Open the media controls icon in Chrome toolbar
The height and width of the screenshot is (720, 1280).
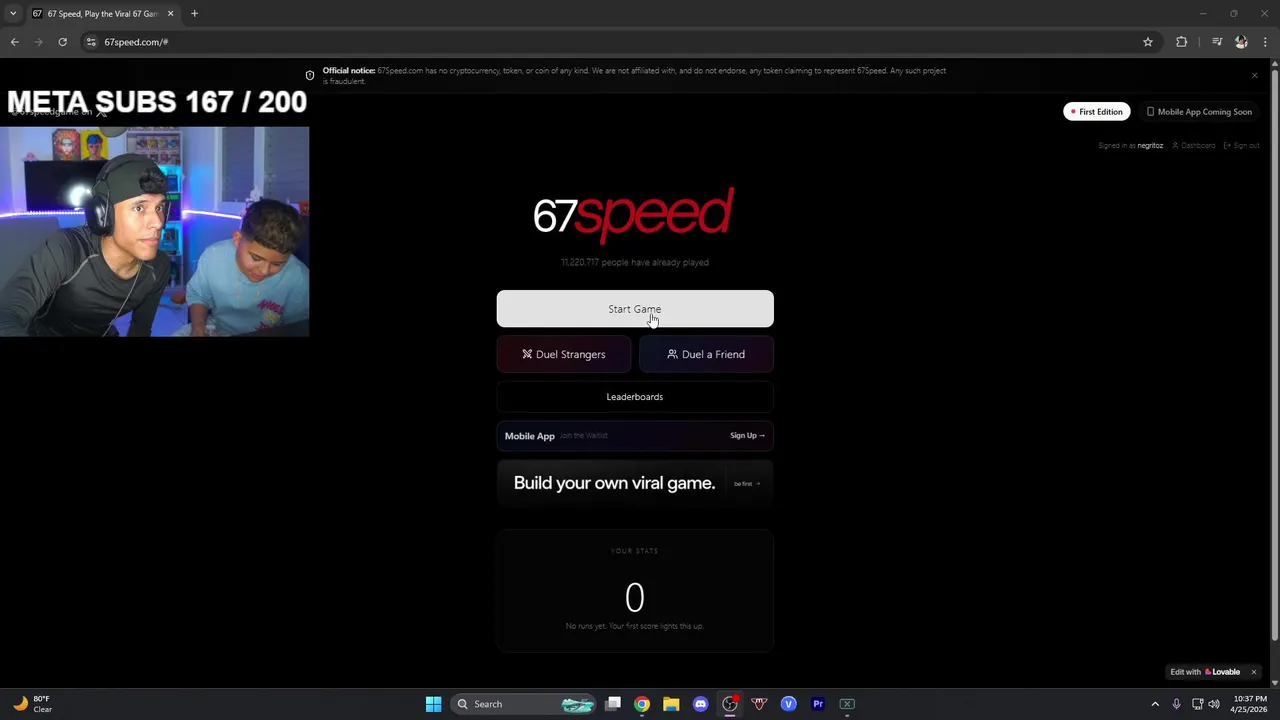[1217, 42]
